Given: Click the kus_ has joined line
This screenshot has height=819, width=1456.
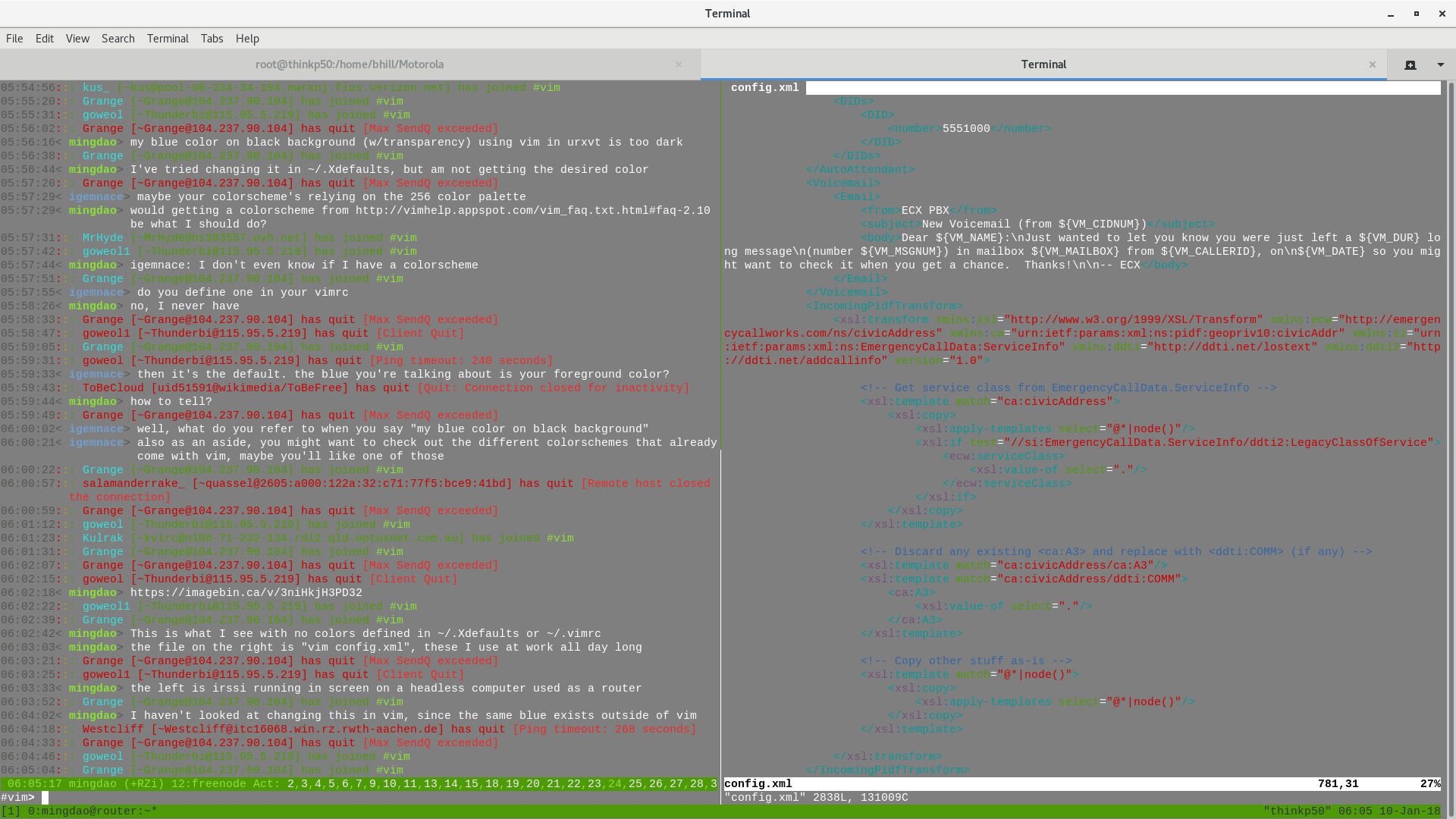Looking at the screenshot, I should click(x=281, y=88).
